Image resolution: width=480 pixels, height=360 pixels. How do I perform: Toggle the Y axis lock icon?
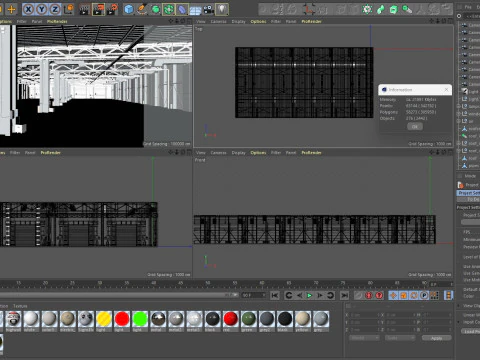42,9
